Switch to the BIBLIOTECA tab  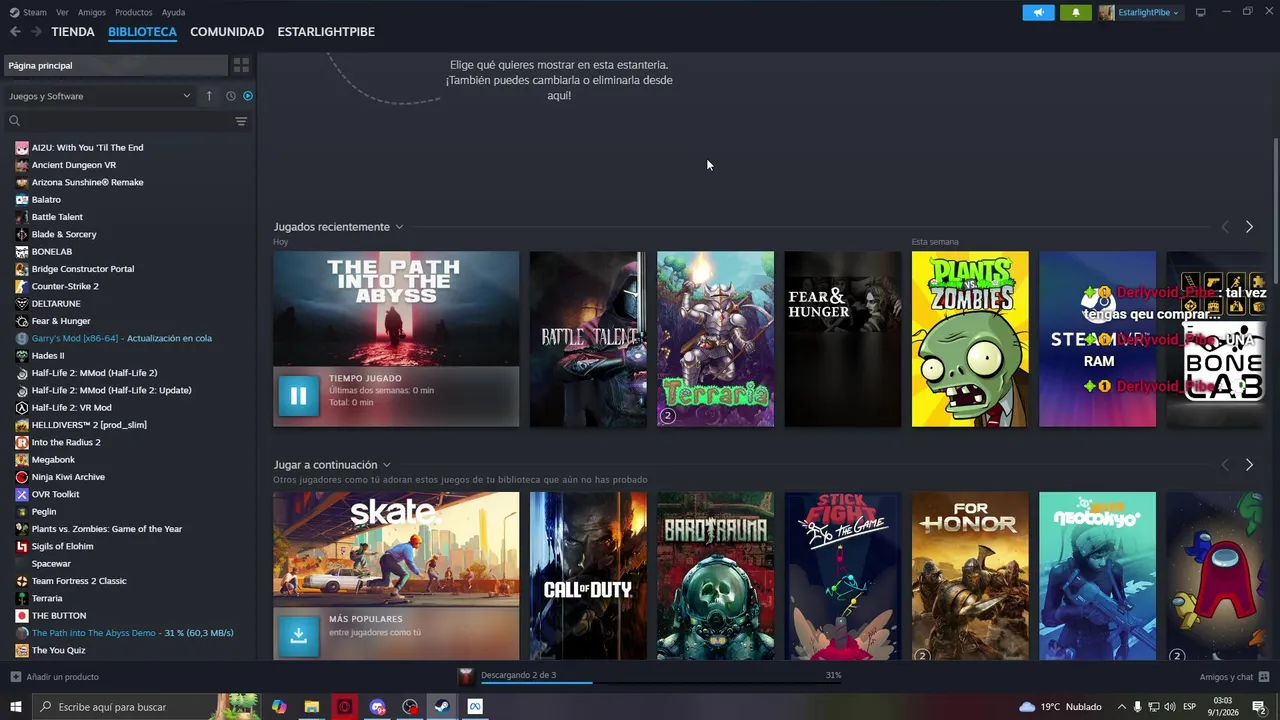(x=142, y=32)
